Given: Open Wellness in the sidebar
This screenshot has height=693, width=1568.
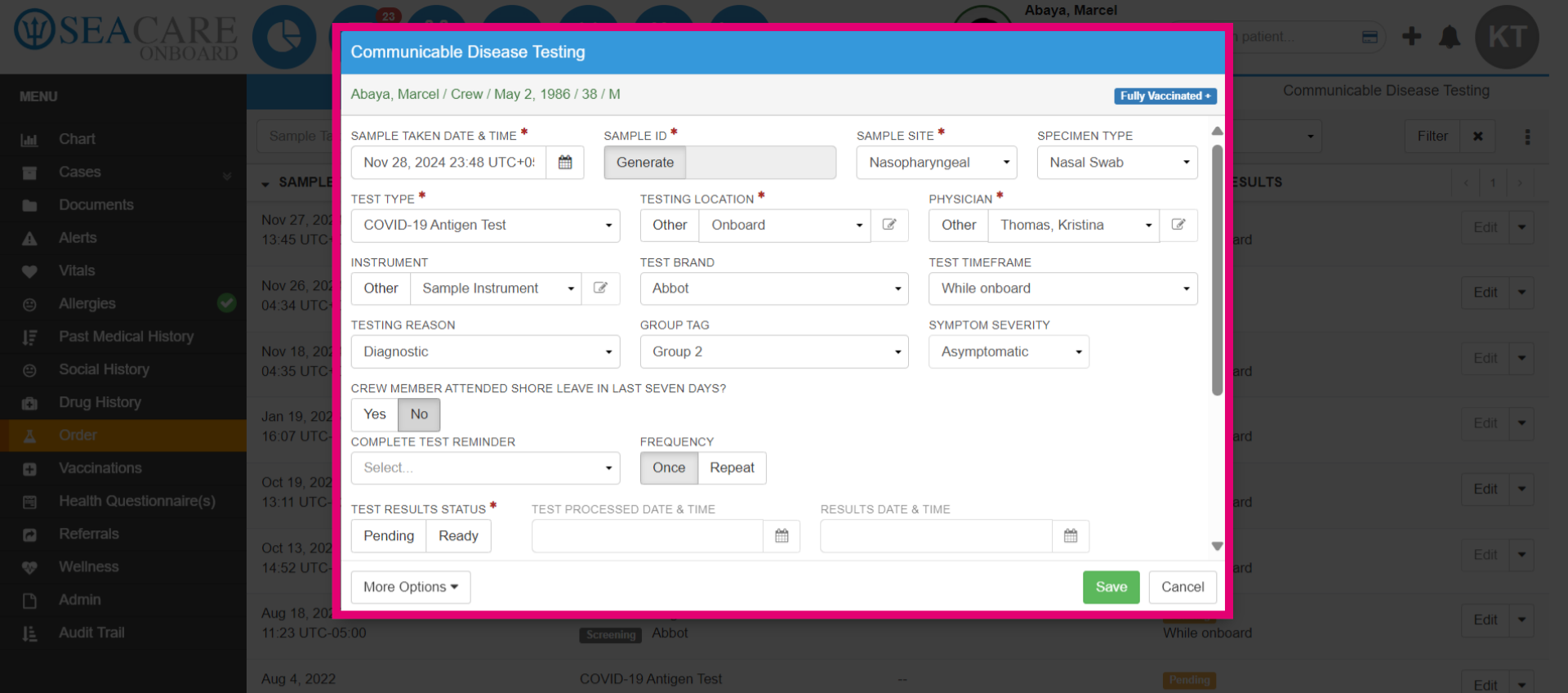Looking at the screenshot, I should click(123, 566).
